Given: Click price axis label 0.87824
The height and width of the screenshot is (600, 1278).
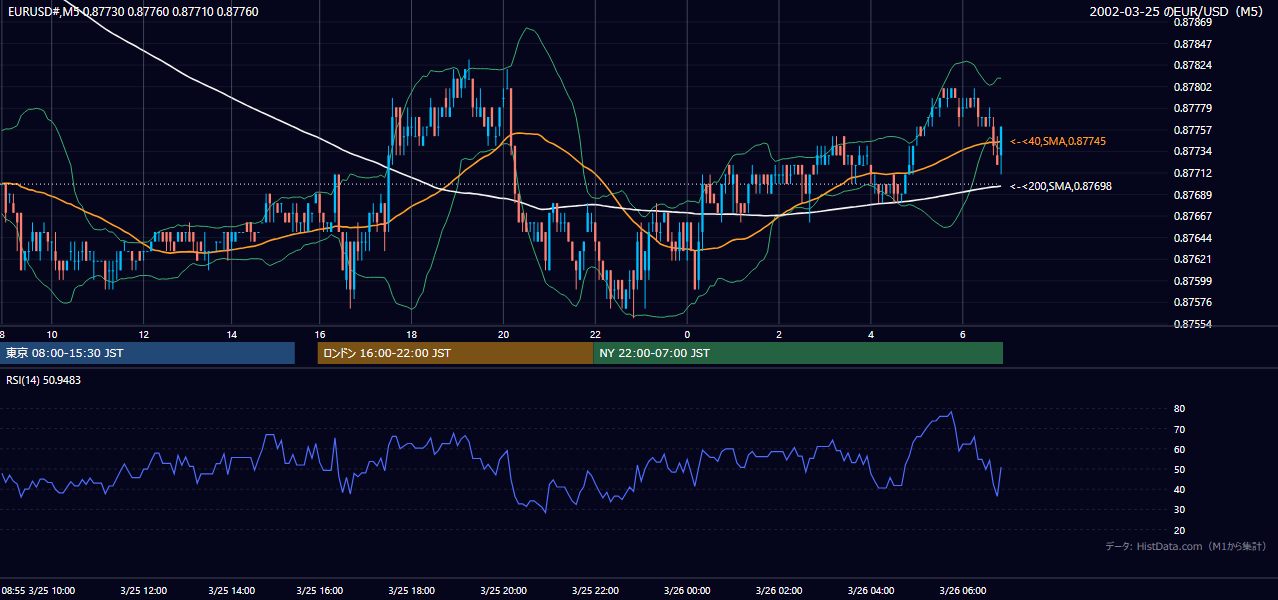Looking at the screenshot, I should pos(1192,65).
